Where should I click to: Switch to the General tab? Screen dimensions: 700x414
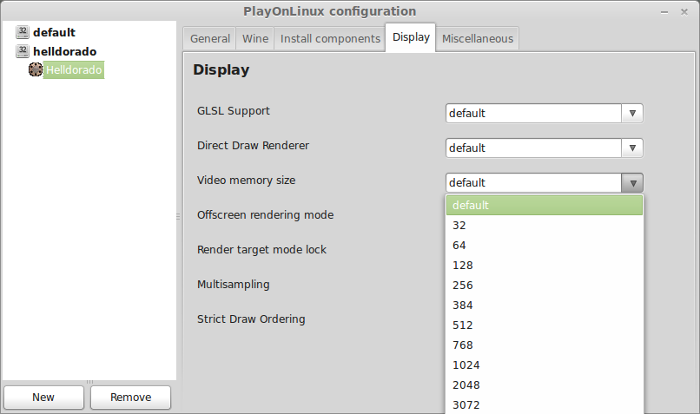[210, 39]
